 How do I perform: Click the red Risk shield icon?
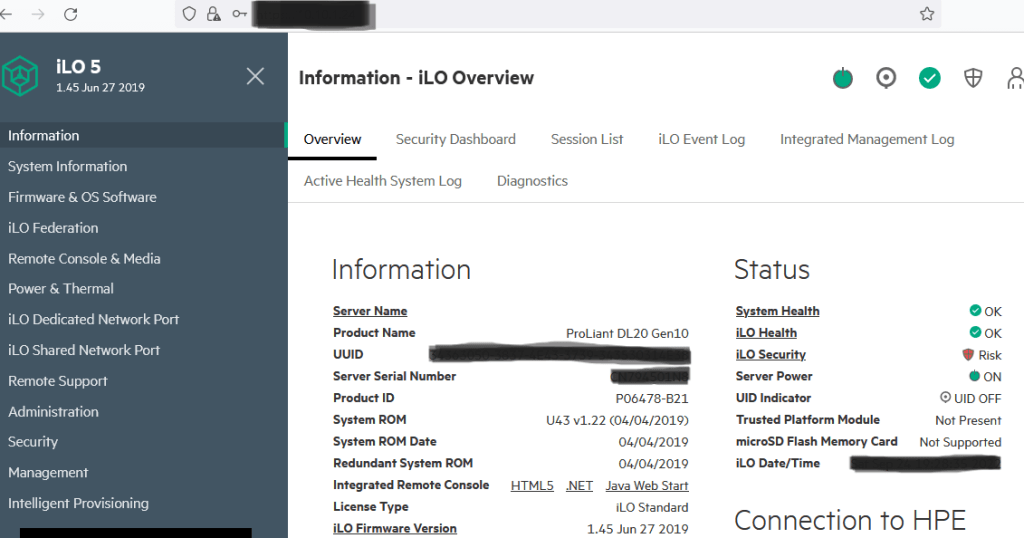click(968, 355)
